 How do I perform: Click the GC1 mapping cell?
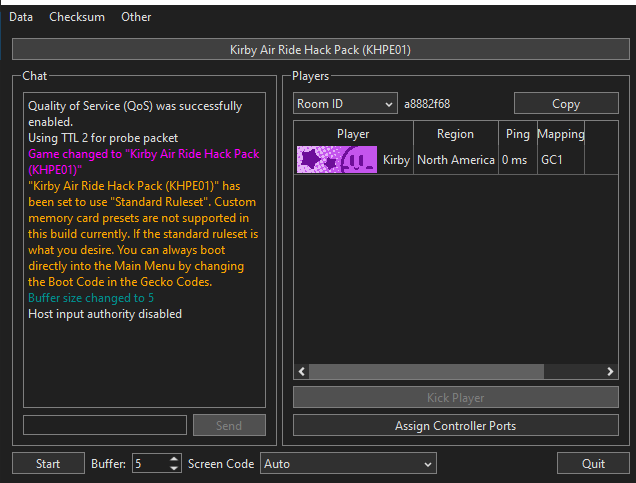tap(561, 160)
